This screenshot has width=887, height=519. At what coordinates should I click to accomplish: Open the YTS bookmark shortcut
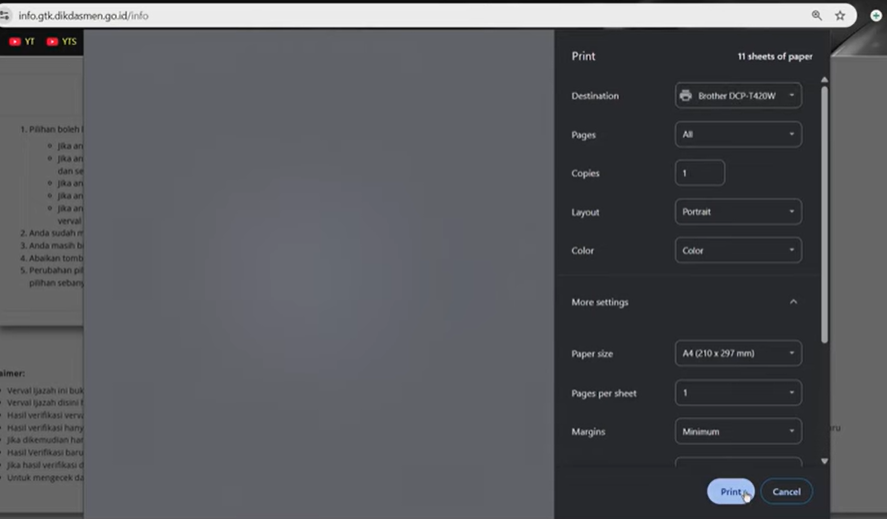pos(61,41)
